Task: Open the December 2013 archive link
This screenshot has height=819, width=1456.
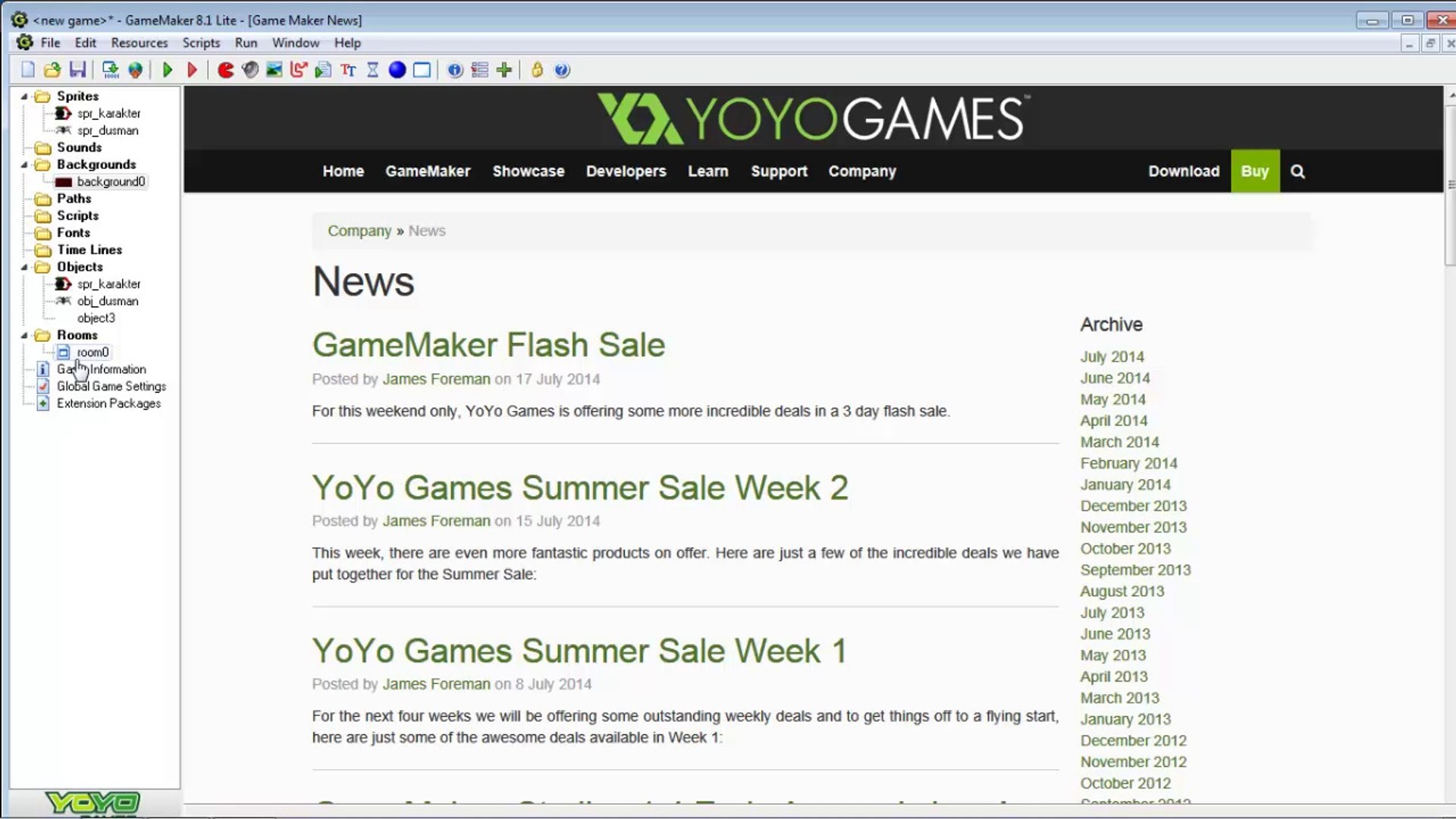Action: 1133,506
